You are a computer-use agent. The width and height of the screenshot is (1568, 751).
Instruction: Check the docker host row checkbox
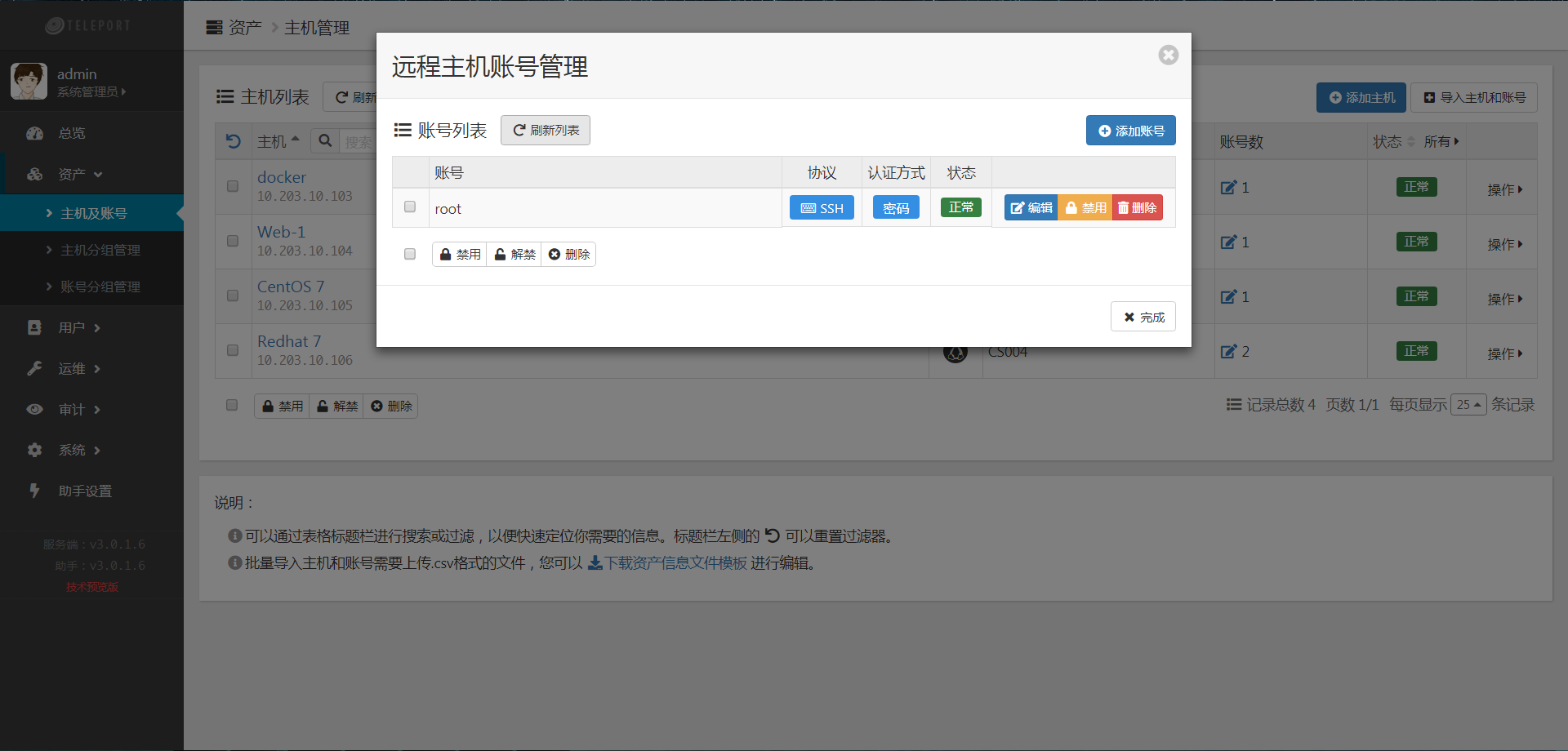click(x=233, y=186)
